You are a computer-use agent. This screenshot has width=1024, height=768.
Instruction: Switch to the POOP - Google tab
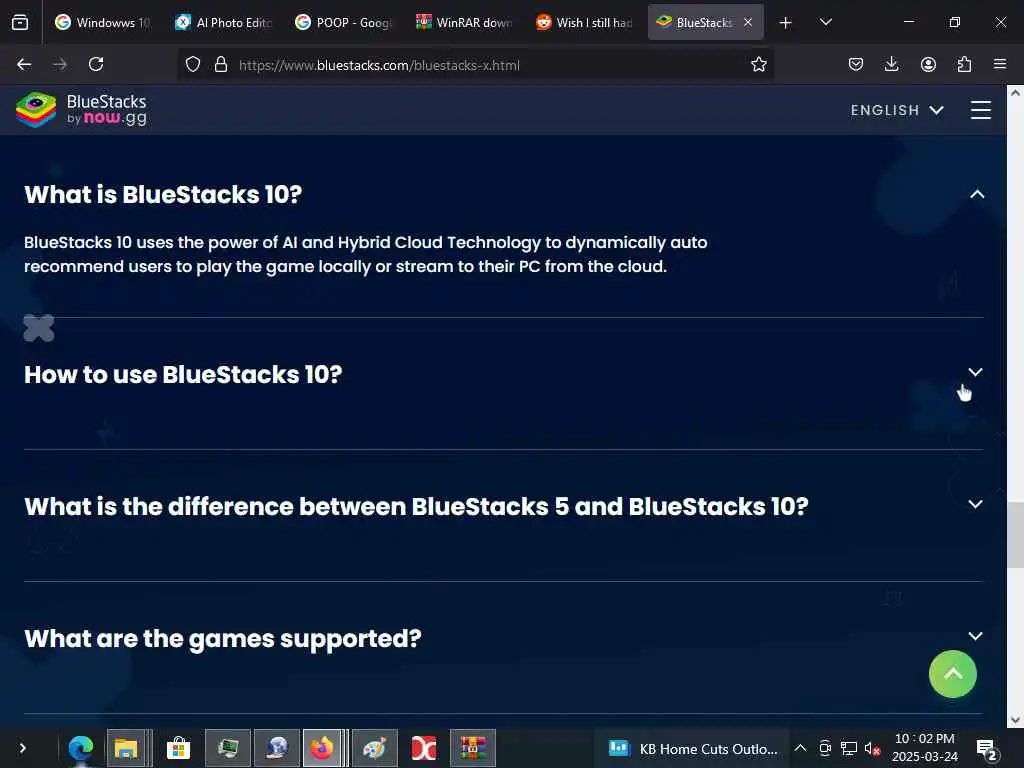(345, 22)
